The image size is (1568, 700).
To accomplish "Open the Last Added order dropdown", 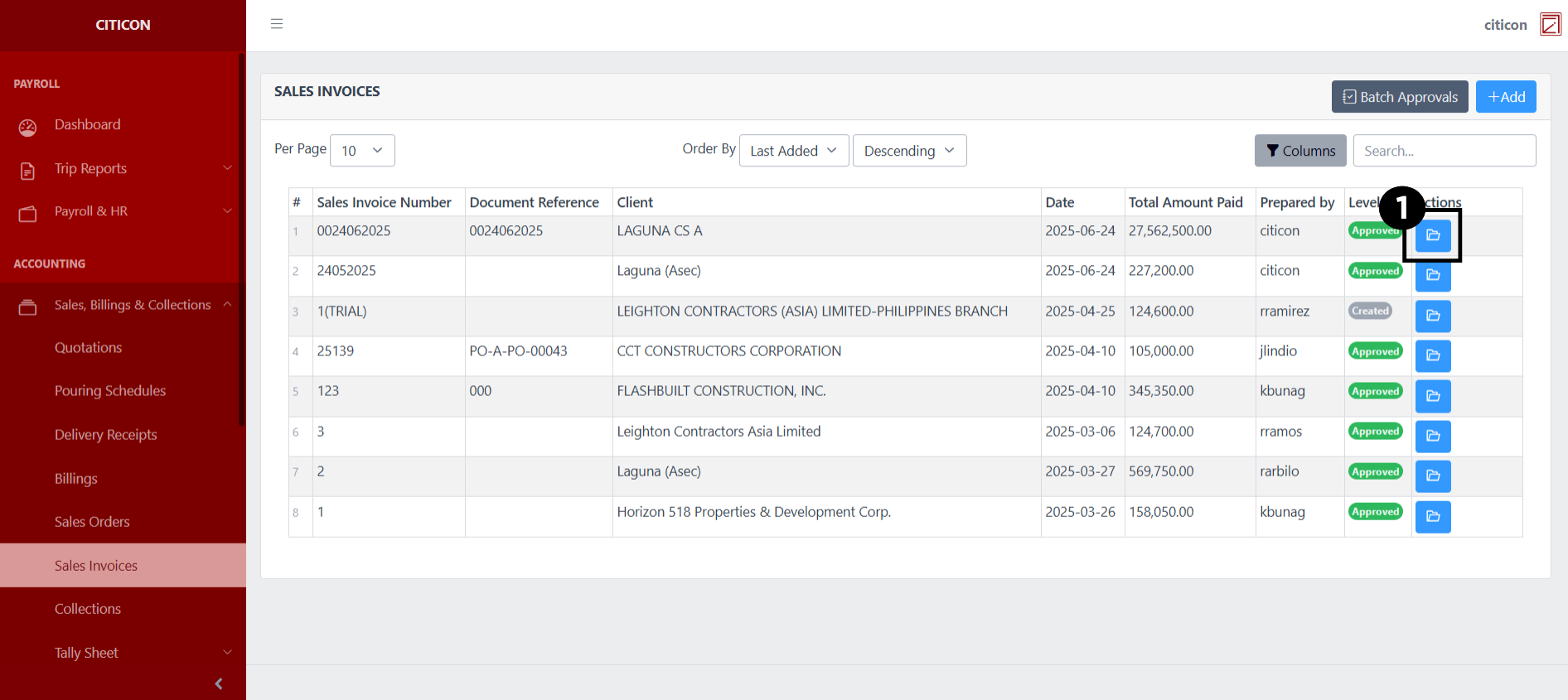I will click(x=793, y=151).
